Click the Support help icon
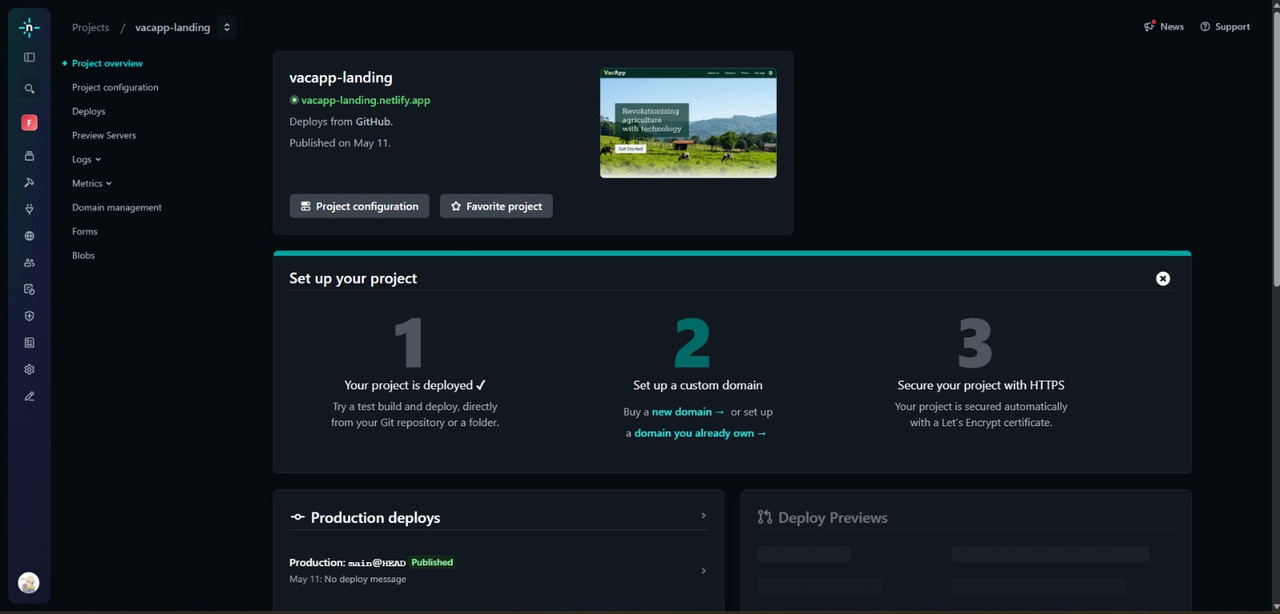This screenshot has width=1280, height=614. (x=1205, y=27)
